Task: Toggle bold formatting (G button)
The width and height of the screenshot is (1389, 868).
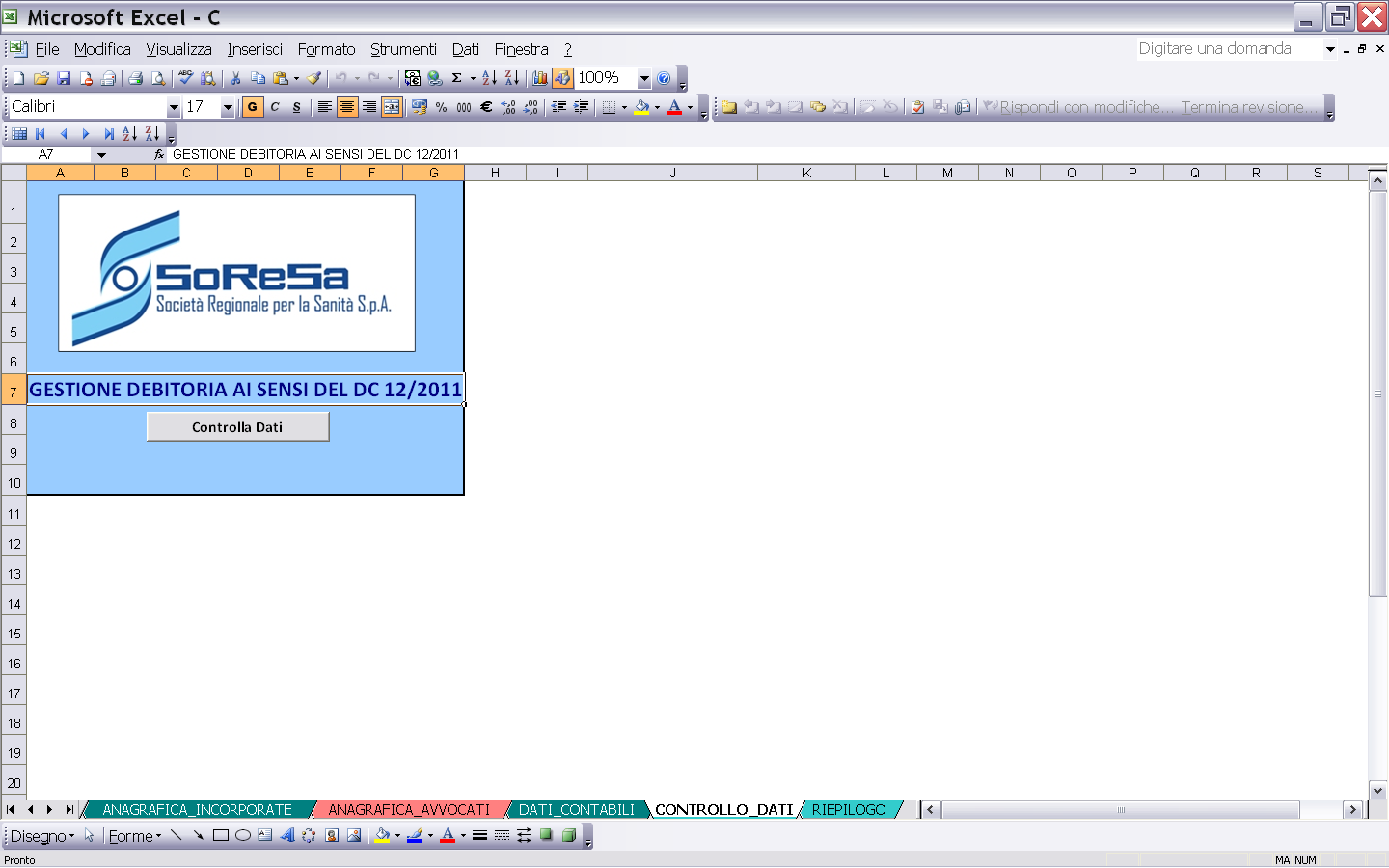Action: (x=253, y=107)
